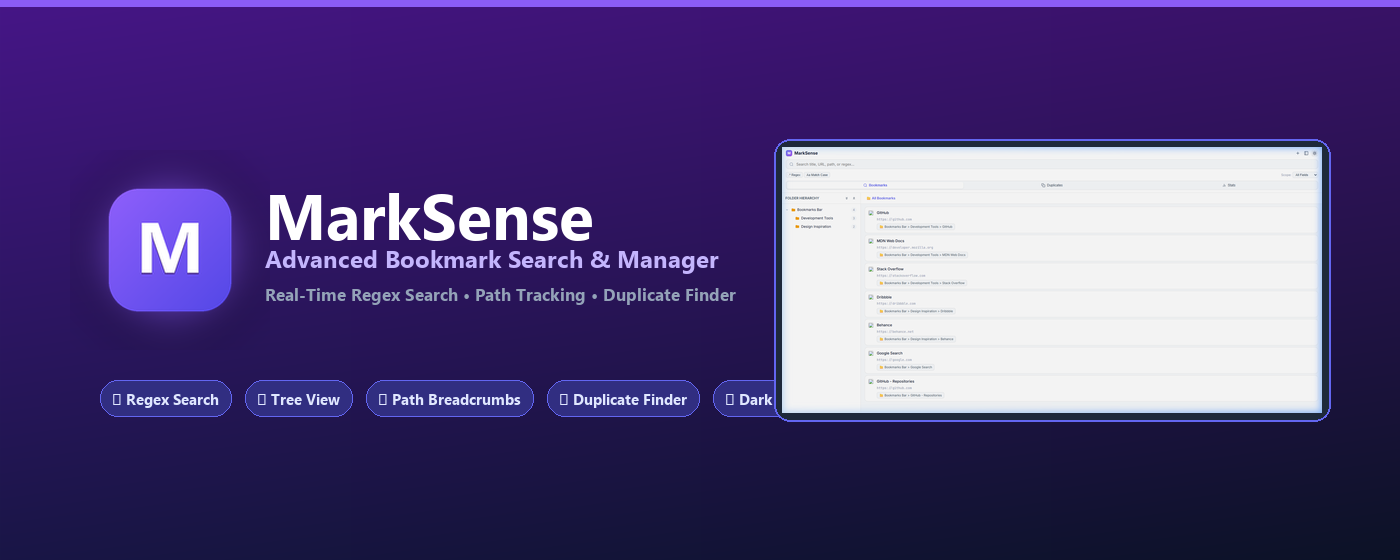The width and height of the screenshot is (1400, 560).
Task: Click GitHub's path breadcrumb chip
Action: pyautogui.click(x=916, y=227)
